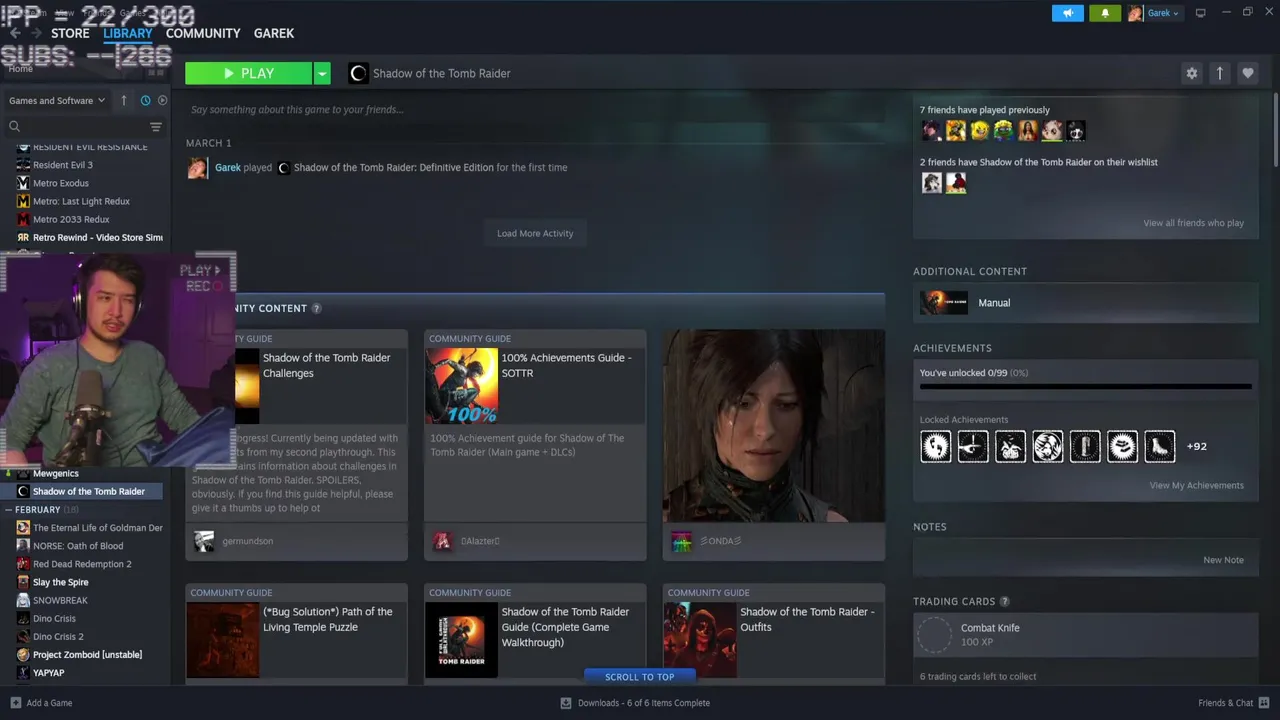The height and width of the screenshot is (720, 1280).
Task: Open View My Achievements link
Action: click(x=1196, y=485)
